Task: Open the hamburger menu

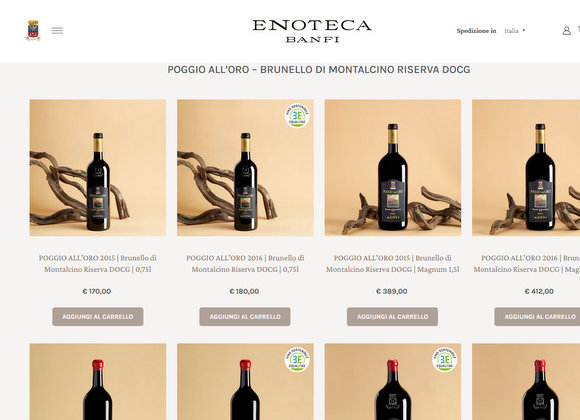Action: coord(57,31)
